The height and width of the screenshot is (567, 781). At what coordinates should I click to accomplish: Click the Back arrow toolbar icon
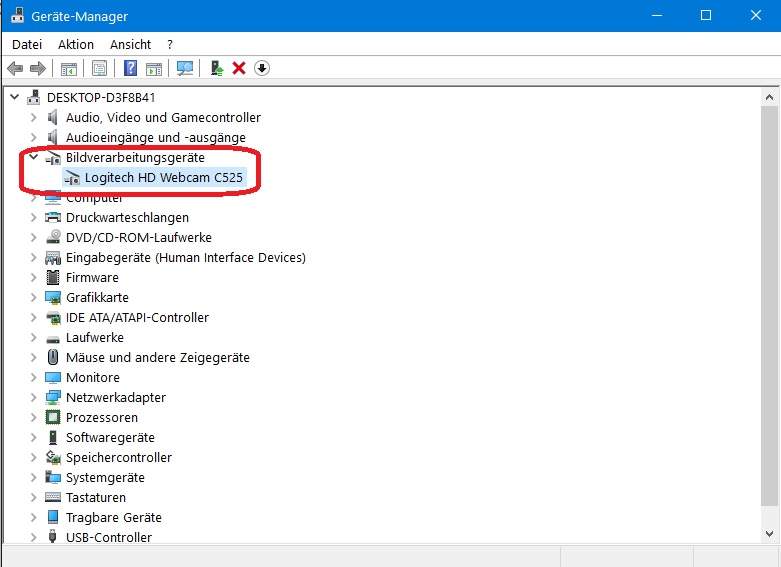tap(15, 68)
